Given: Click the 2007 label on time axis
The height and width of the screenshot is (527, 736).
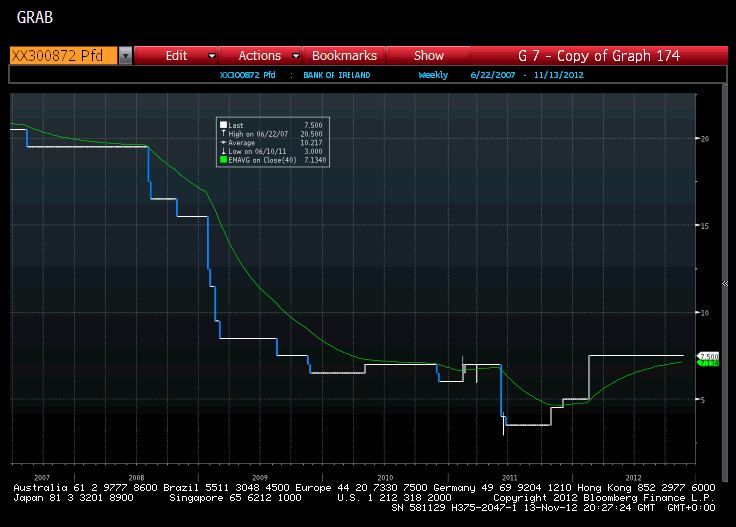Looking at the screenshot, I should click(42, 478).
